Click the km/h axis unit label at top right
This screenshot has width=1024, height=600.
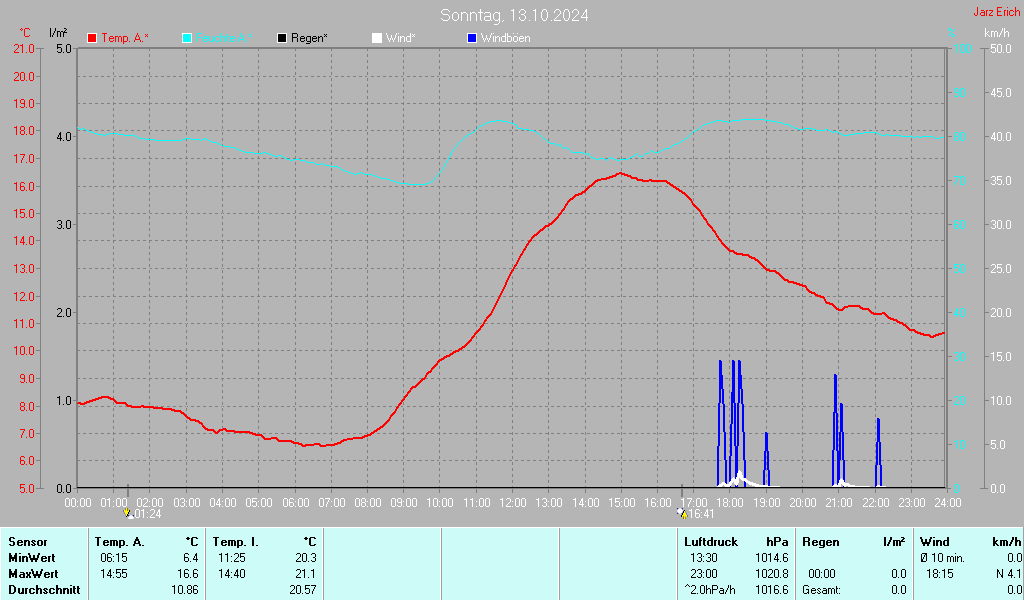pos(997,33)
